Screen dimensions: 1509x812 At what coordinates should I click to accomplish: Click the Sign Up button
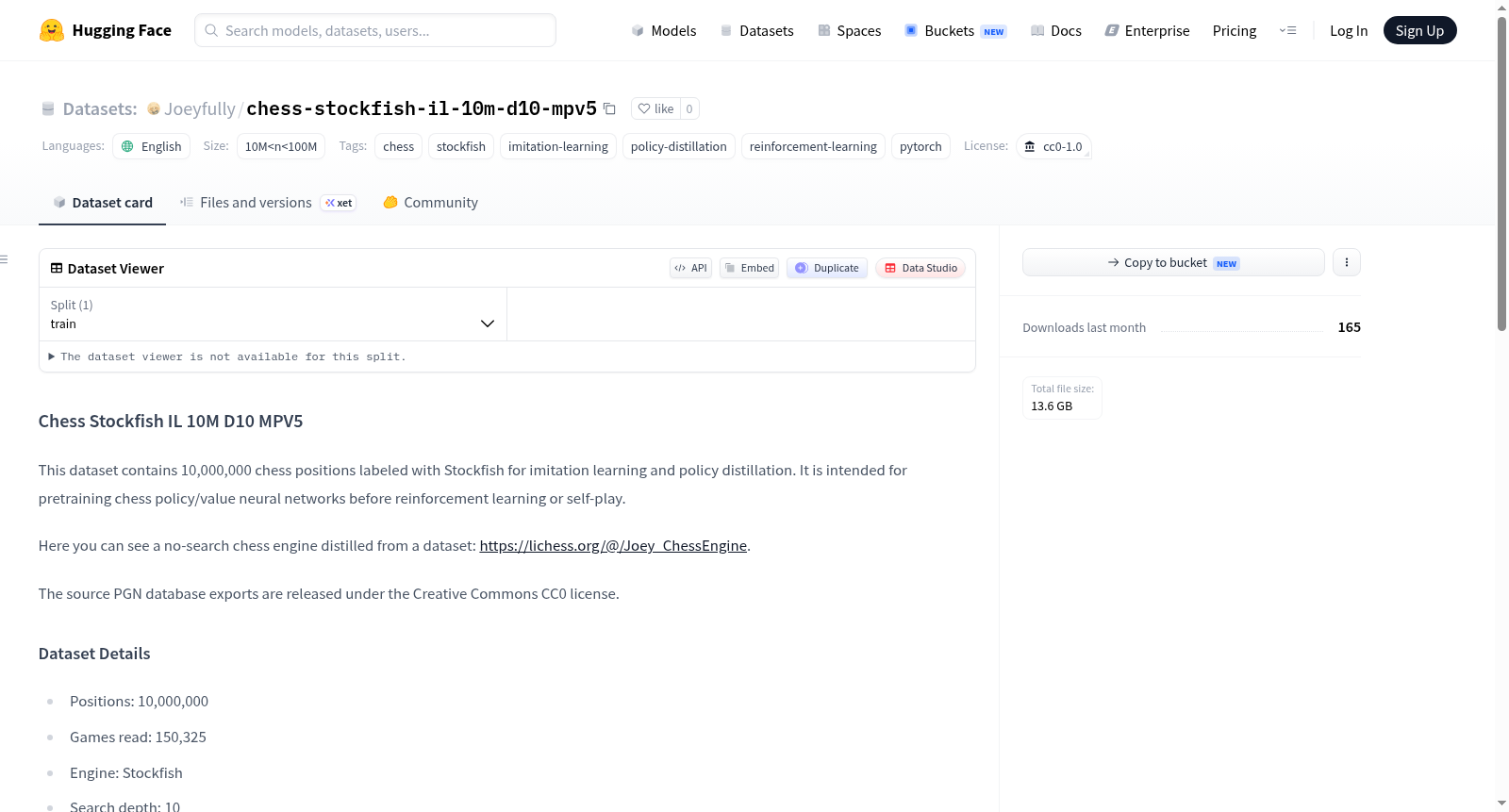1419,30
